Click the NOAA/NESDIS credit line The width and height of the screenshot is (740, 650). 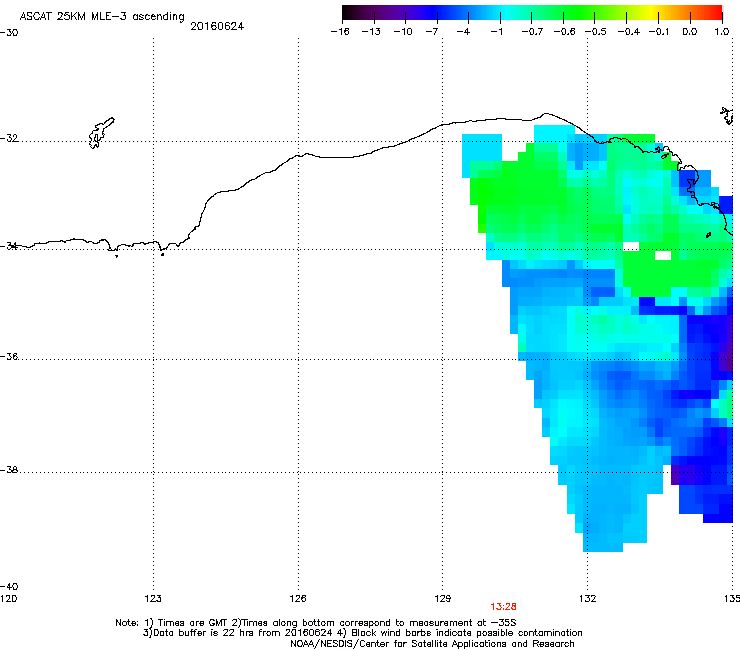point(432,644)
